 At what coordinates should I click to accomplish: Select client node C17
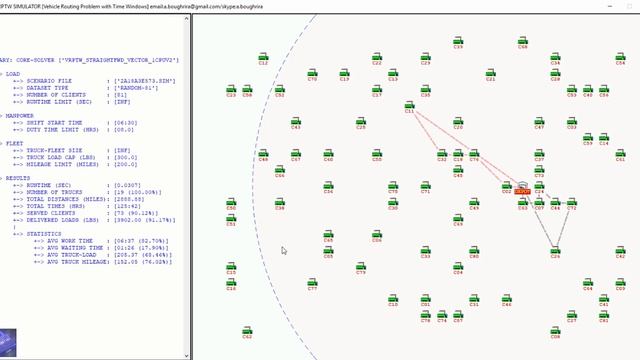(377, 90)
